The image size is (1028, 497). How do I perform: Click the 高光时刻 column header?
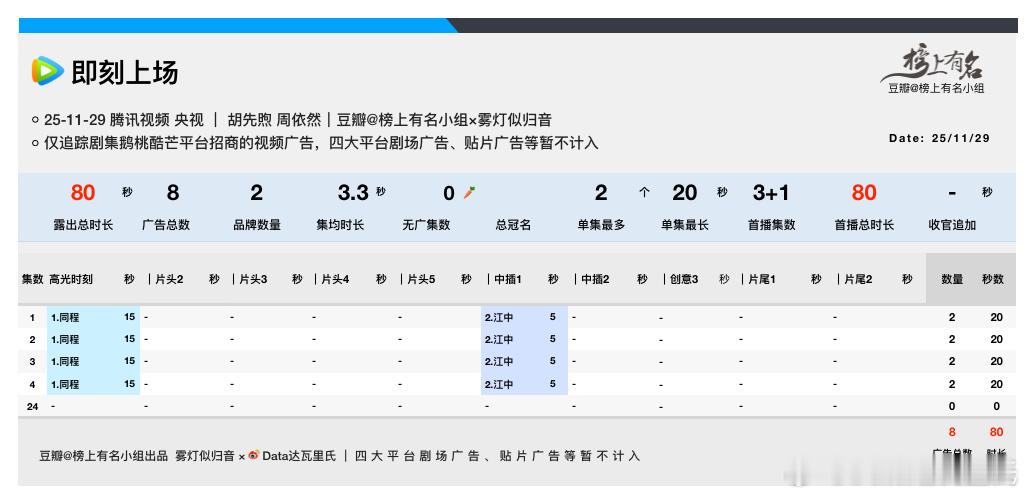click(71, 279)
